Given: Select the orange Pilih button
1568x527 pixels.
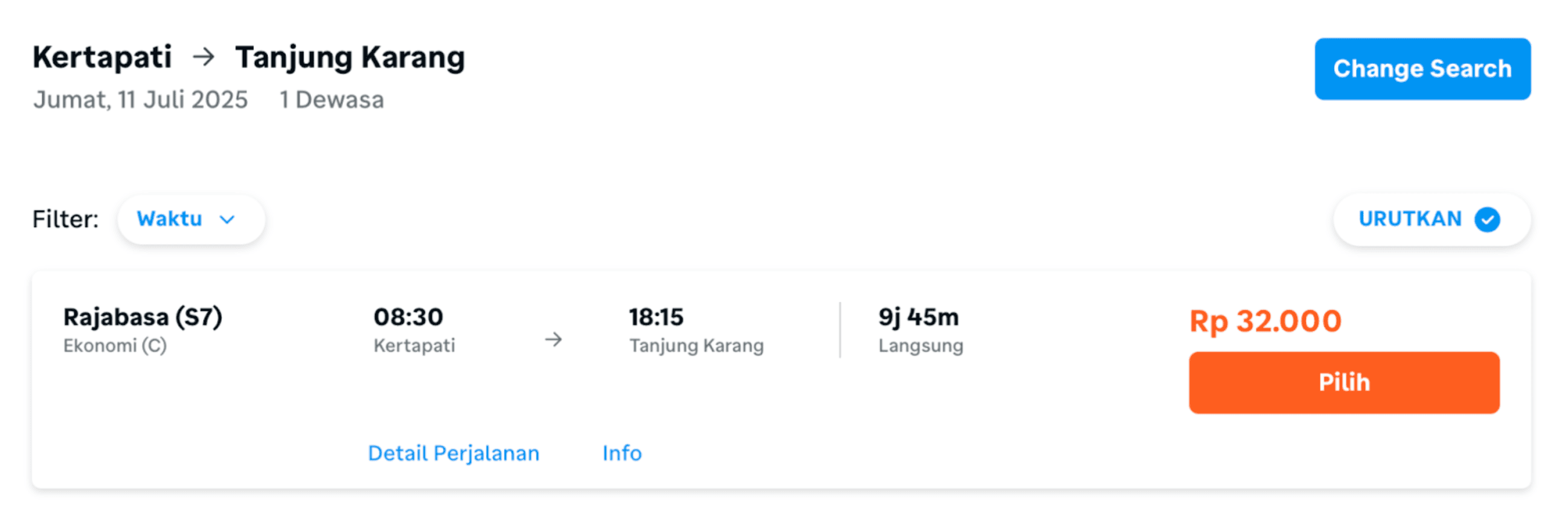Looking at the screenshot, I should click(1344, 383).
